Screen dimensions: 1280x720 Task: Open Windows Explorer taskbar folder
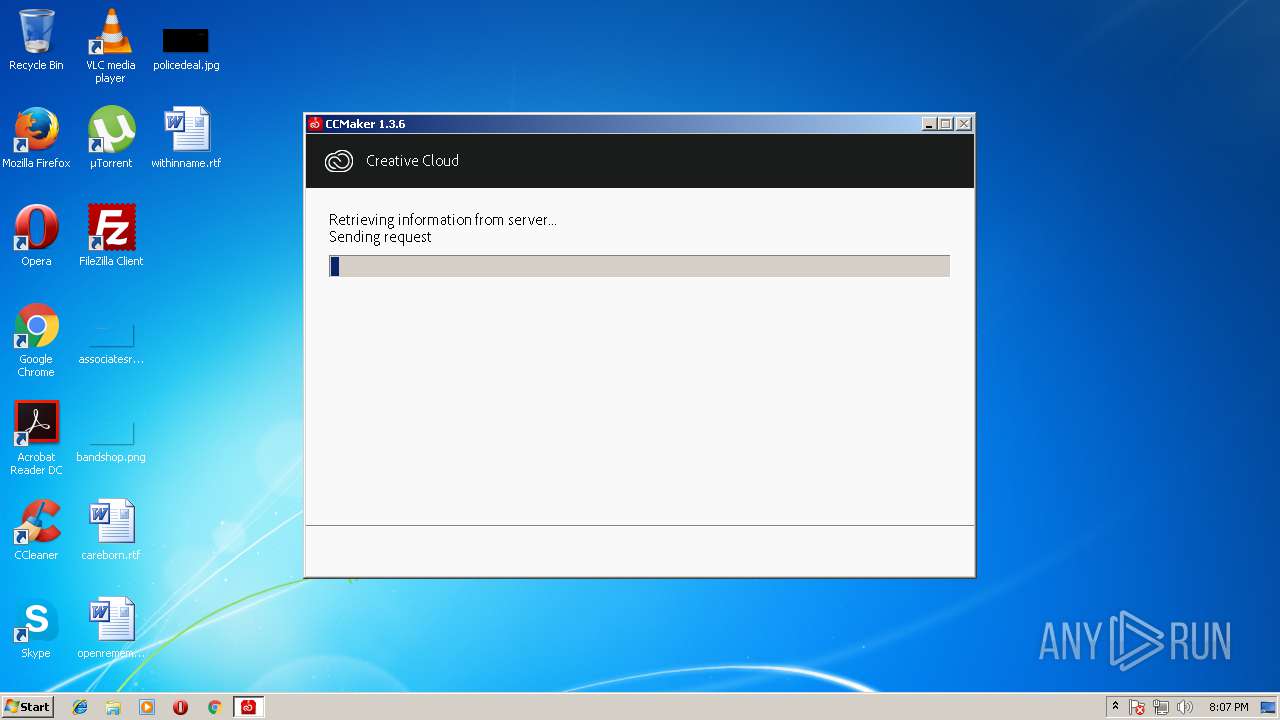tap(113, 707)
